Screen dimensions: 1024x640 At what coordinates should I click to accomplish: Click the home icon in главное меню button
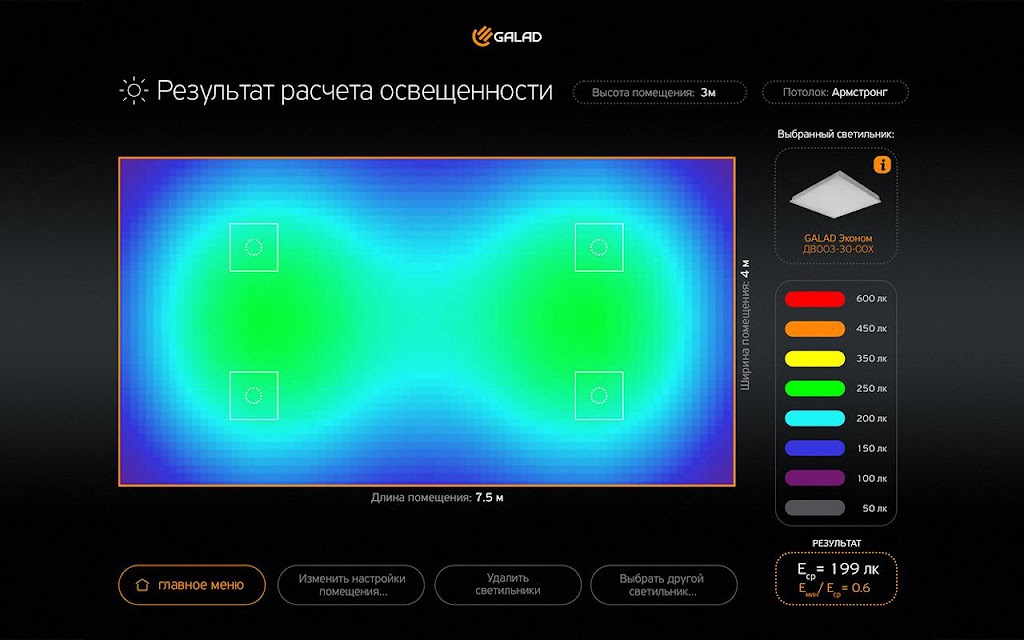click(x=142, y=584)
